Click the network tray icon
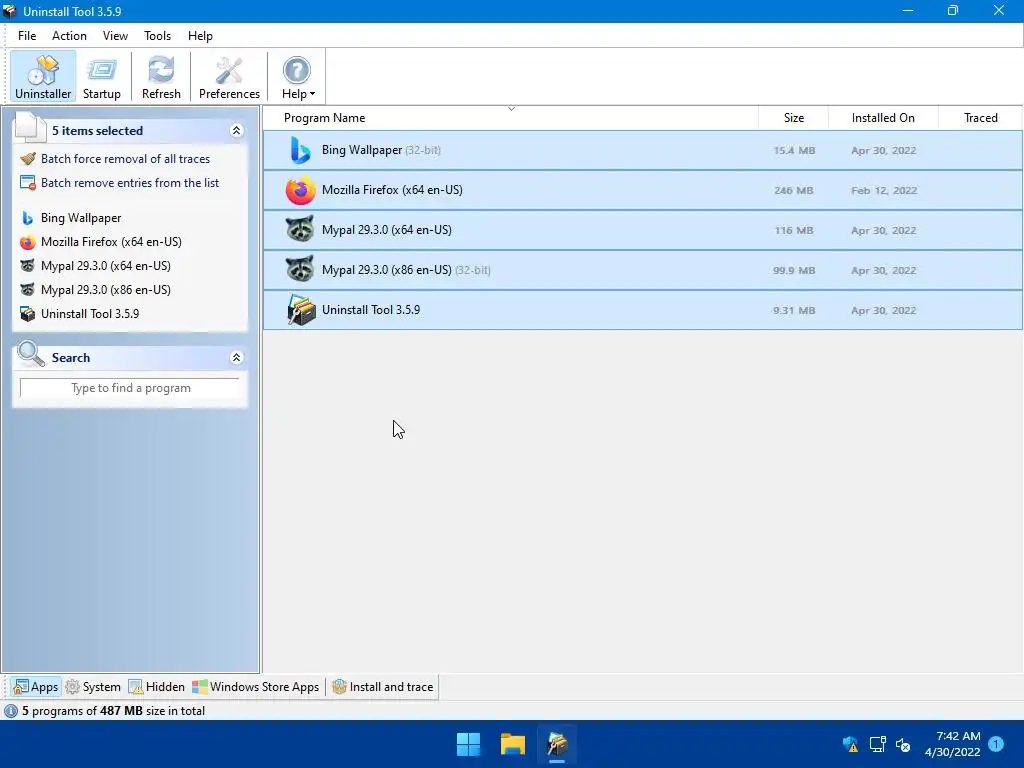Viewport: 1024px width, 768px height. (x=877, y=744)
